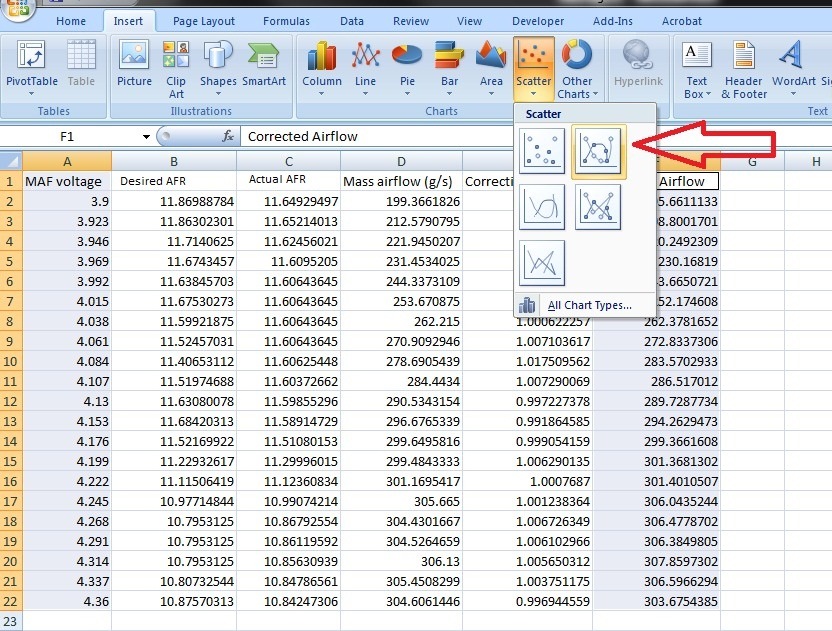Switch to the Page Layout tab
The height and width of the screenshot is (631, 832).
tap(204, 21)
